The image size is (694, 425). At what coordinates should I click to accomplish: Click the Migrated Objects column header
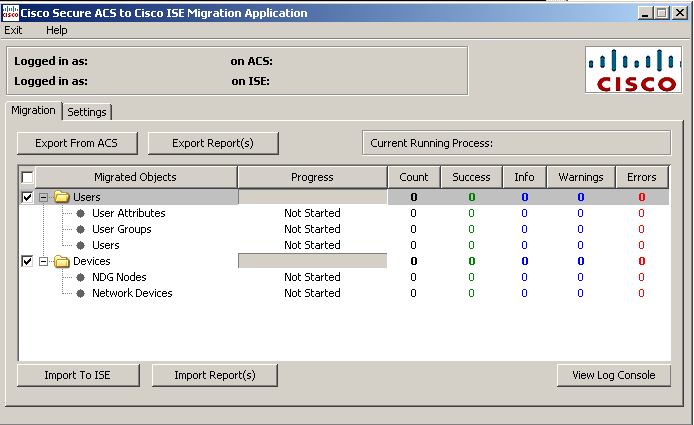pos(136,177)
